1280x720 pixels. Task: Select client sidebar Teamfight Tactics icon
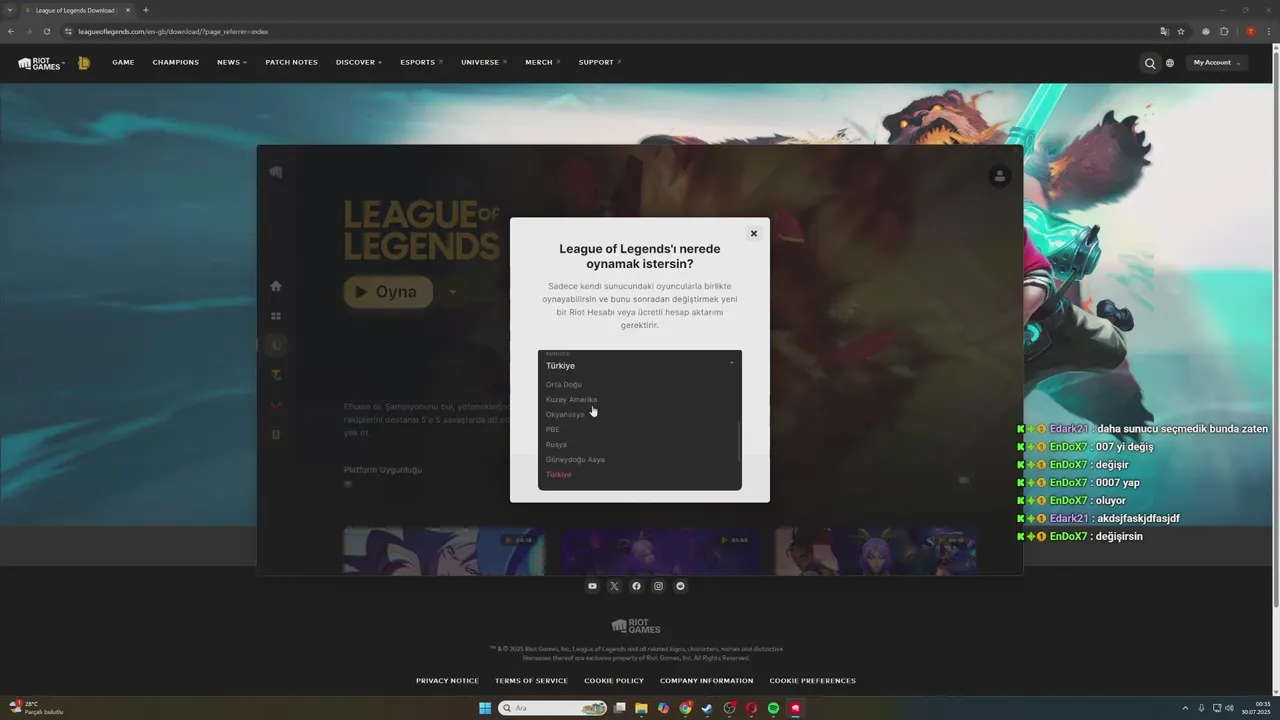click(277, 375)
